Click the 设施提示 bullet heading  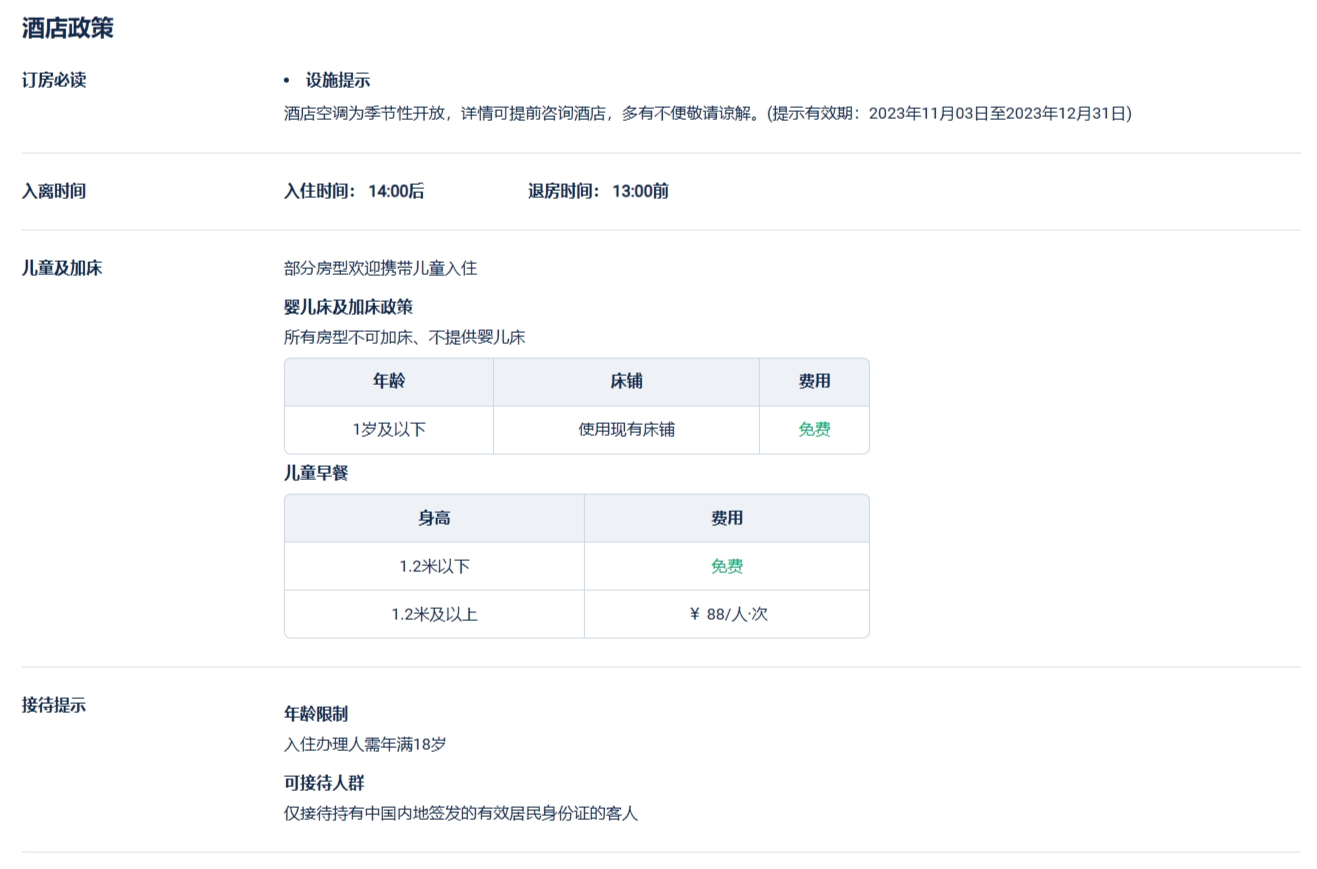tap(337, 80)
